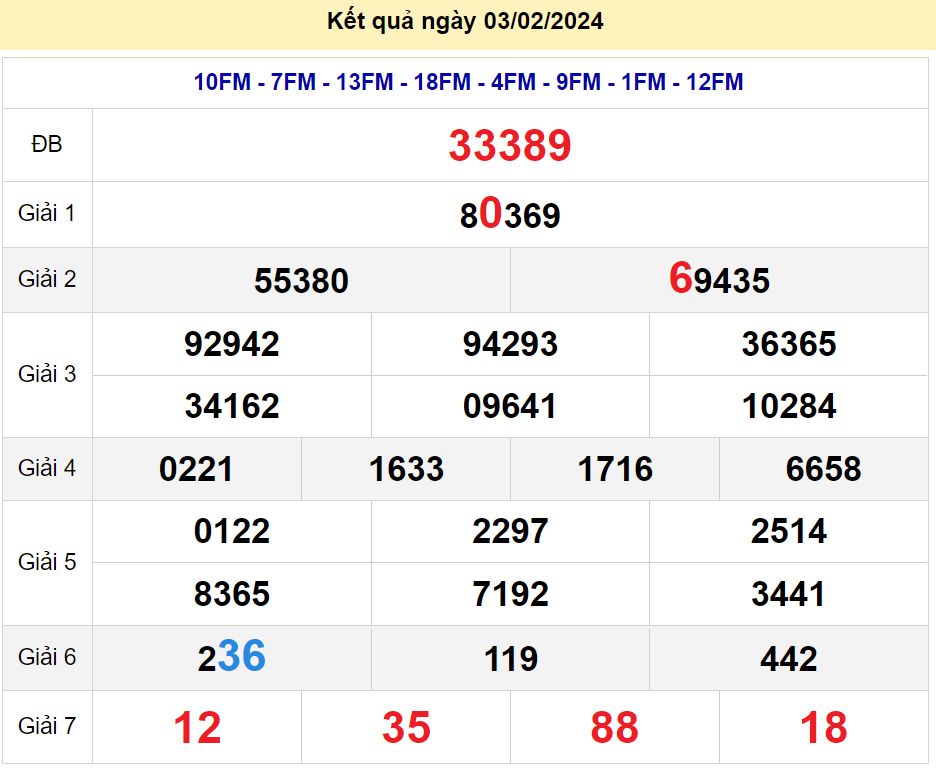
Task: Select the Giải 1 number 80369
Action: 510,215
